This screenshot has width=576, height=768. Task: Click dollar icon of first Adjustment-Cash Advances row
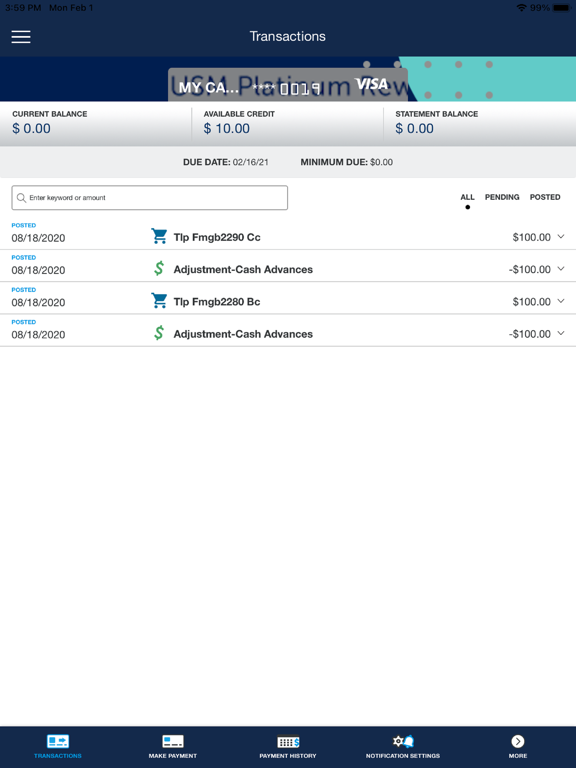(x=159, y=268)
